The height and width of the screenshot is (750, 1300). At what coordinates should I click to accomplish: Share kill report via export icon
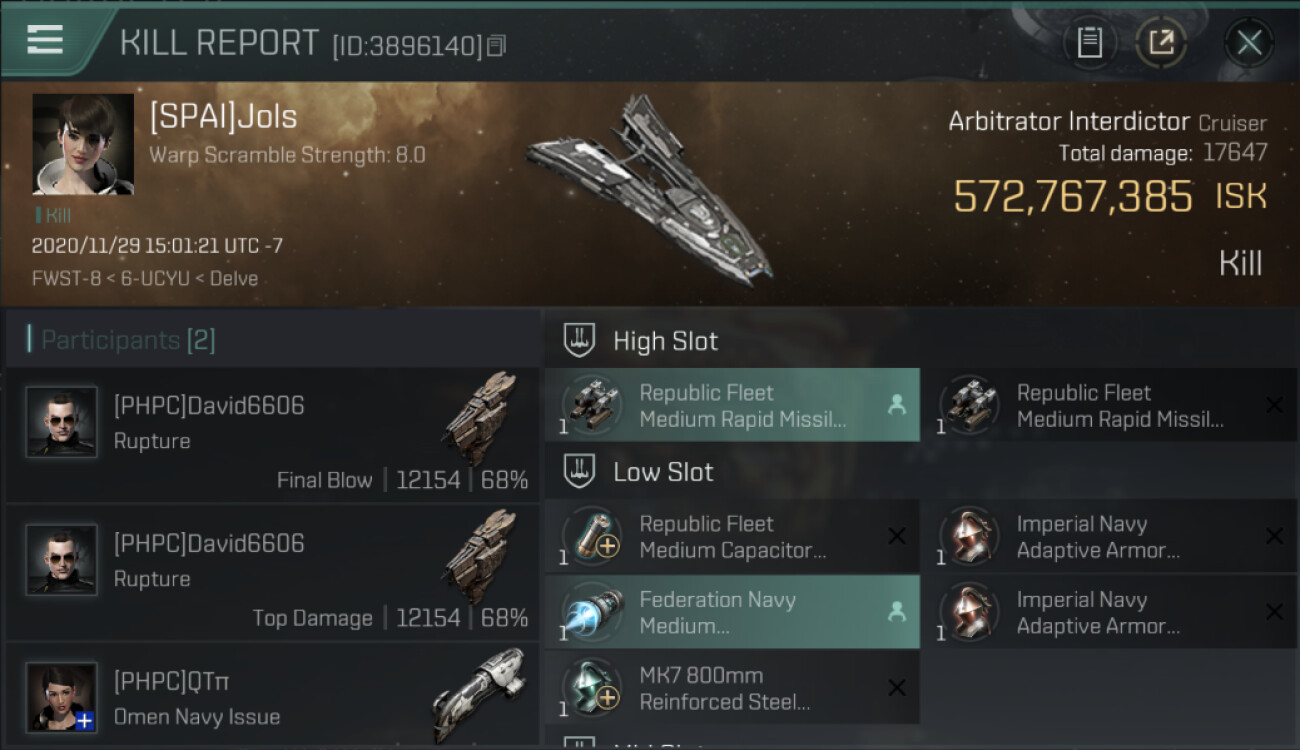click(x=1161, y=43)
